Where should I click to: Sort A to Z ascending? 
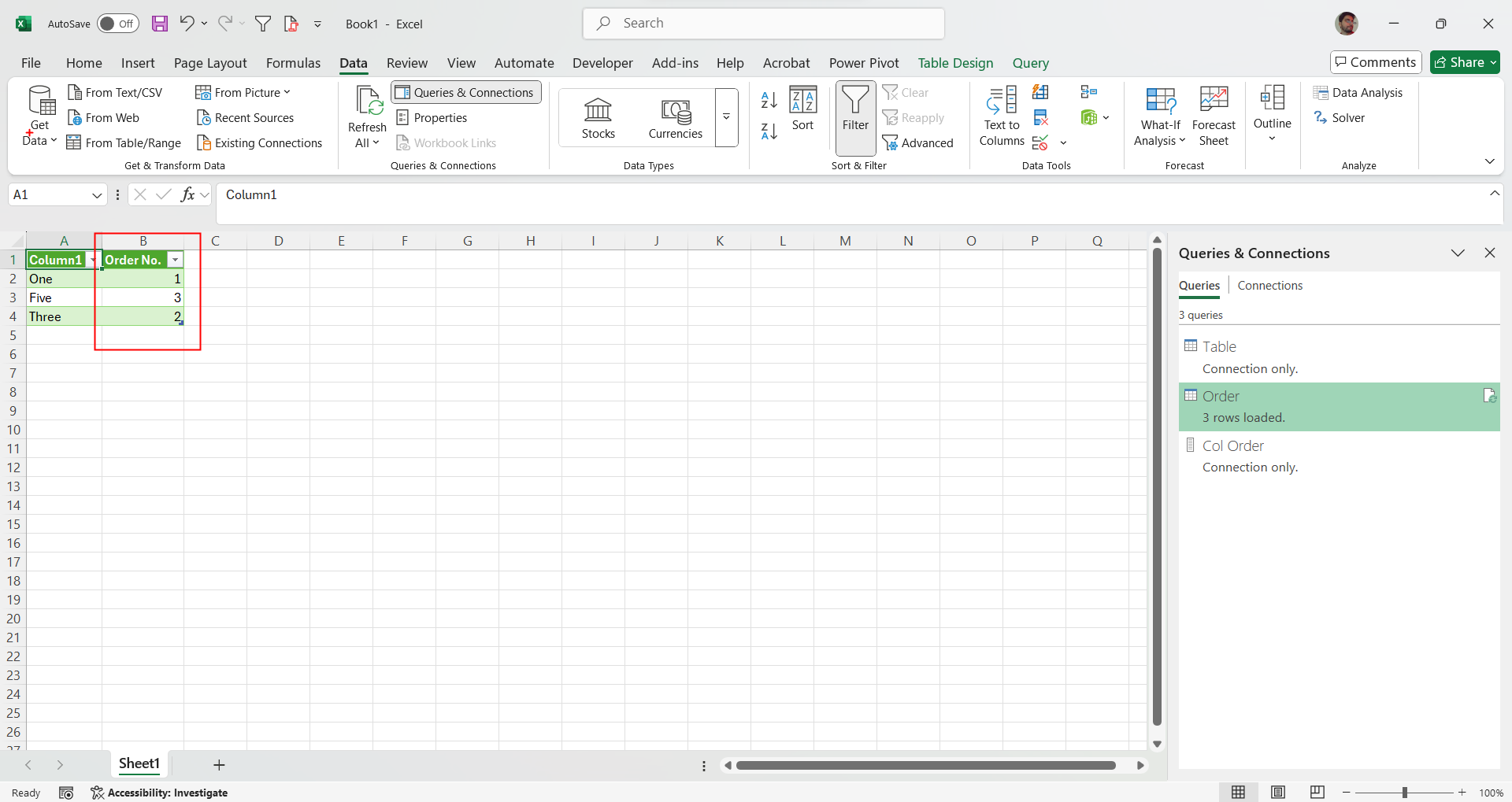coord(769,100)
